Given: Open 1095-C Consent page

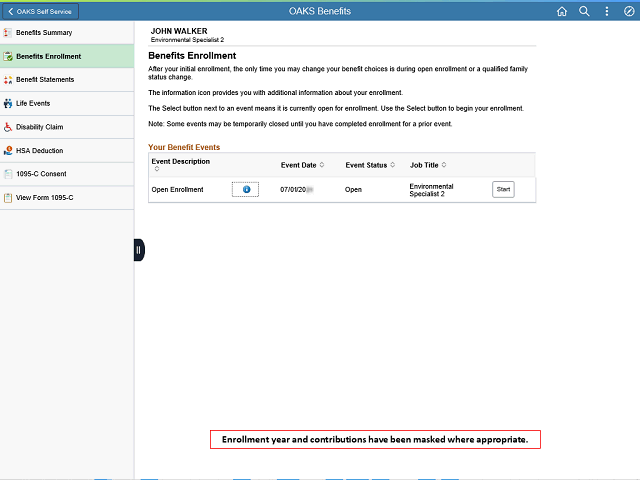Looking at the screenshot, I should click(67, 174).
